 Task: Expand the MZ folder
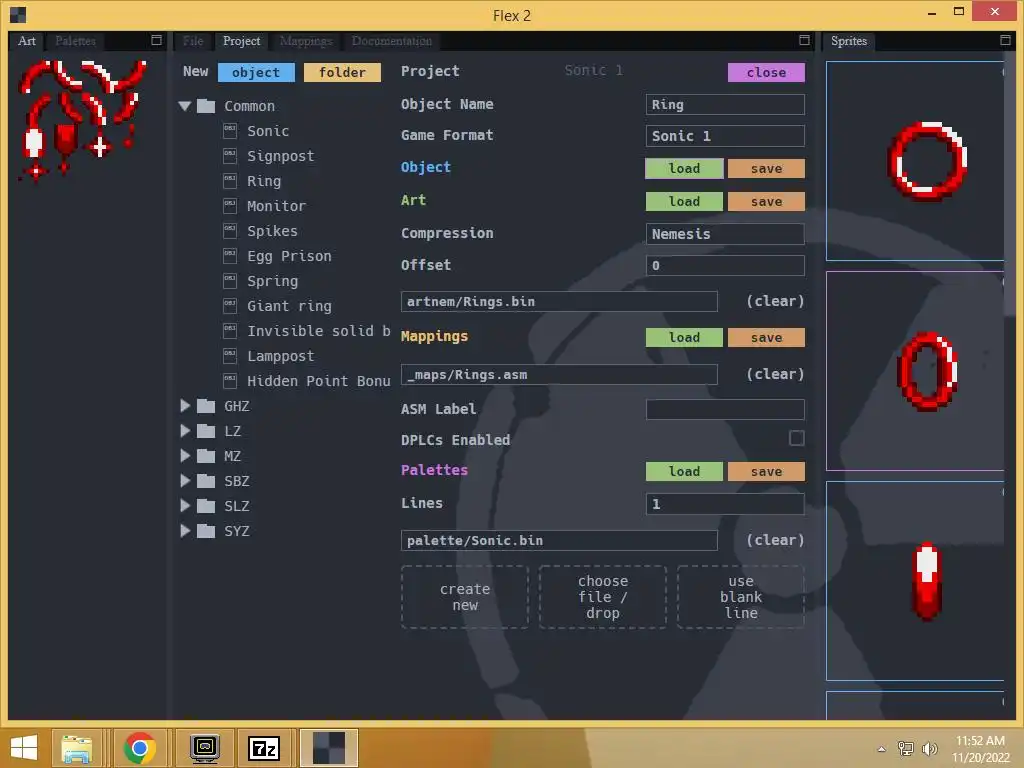click(x=185, y=456)
